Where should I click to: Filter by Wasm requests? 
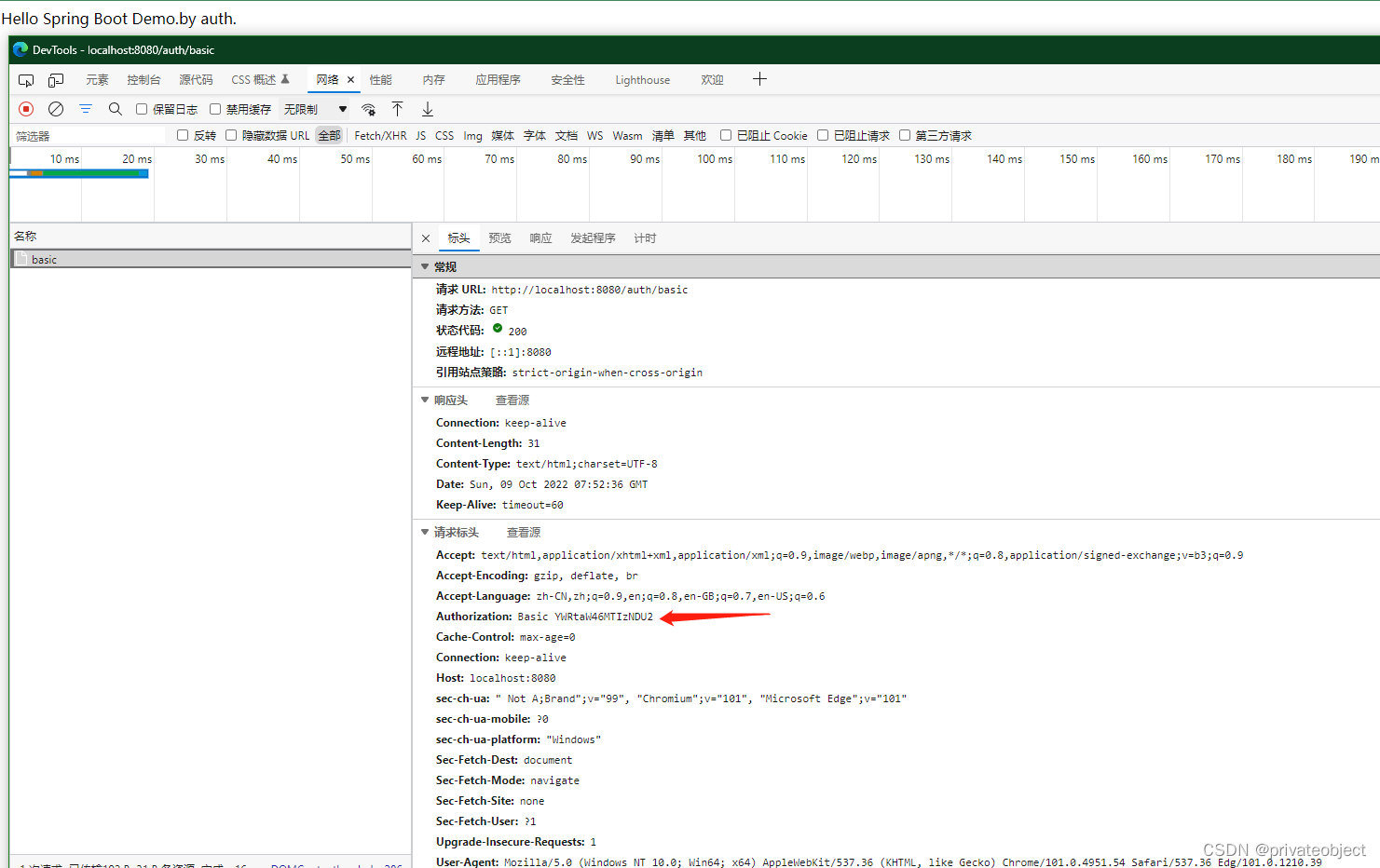627,135
